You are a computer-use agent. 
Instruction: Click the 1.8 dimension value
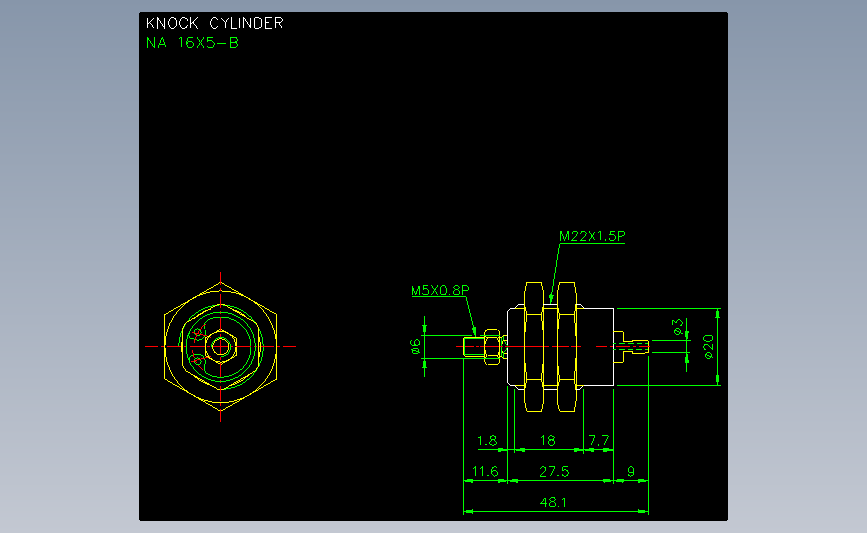coord(487,440)
